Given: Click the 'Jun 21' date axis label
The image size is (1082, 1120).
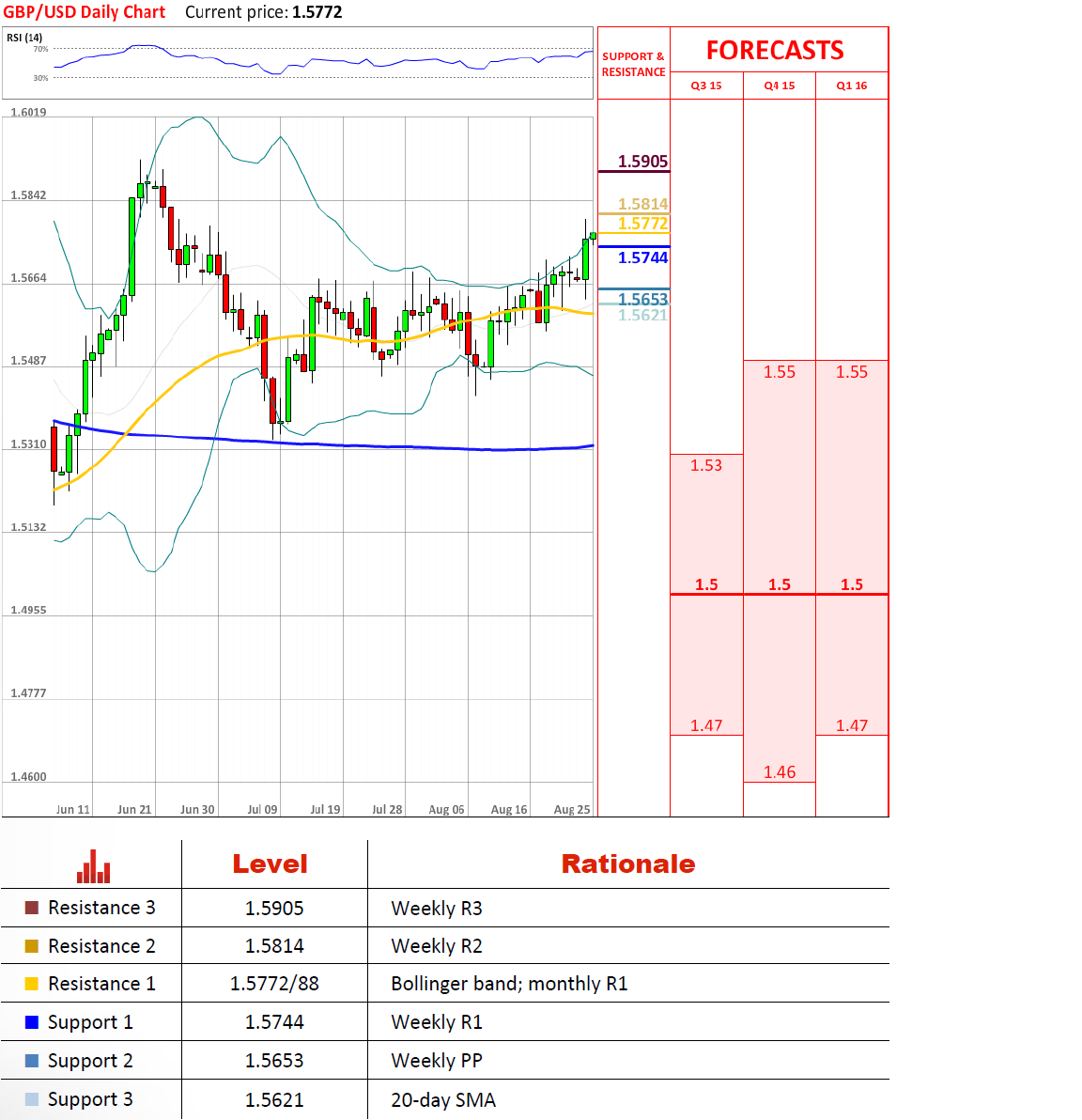Looking at the screenshot, I should coord(134,809).
